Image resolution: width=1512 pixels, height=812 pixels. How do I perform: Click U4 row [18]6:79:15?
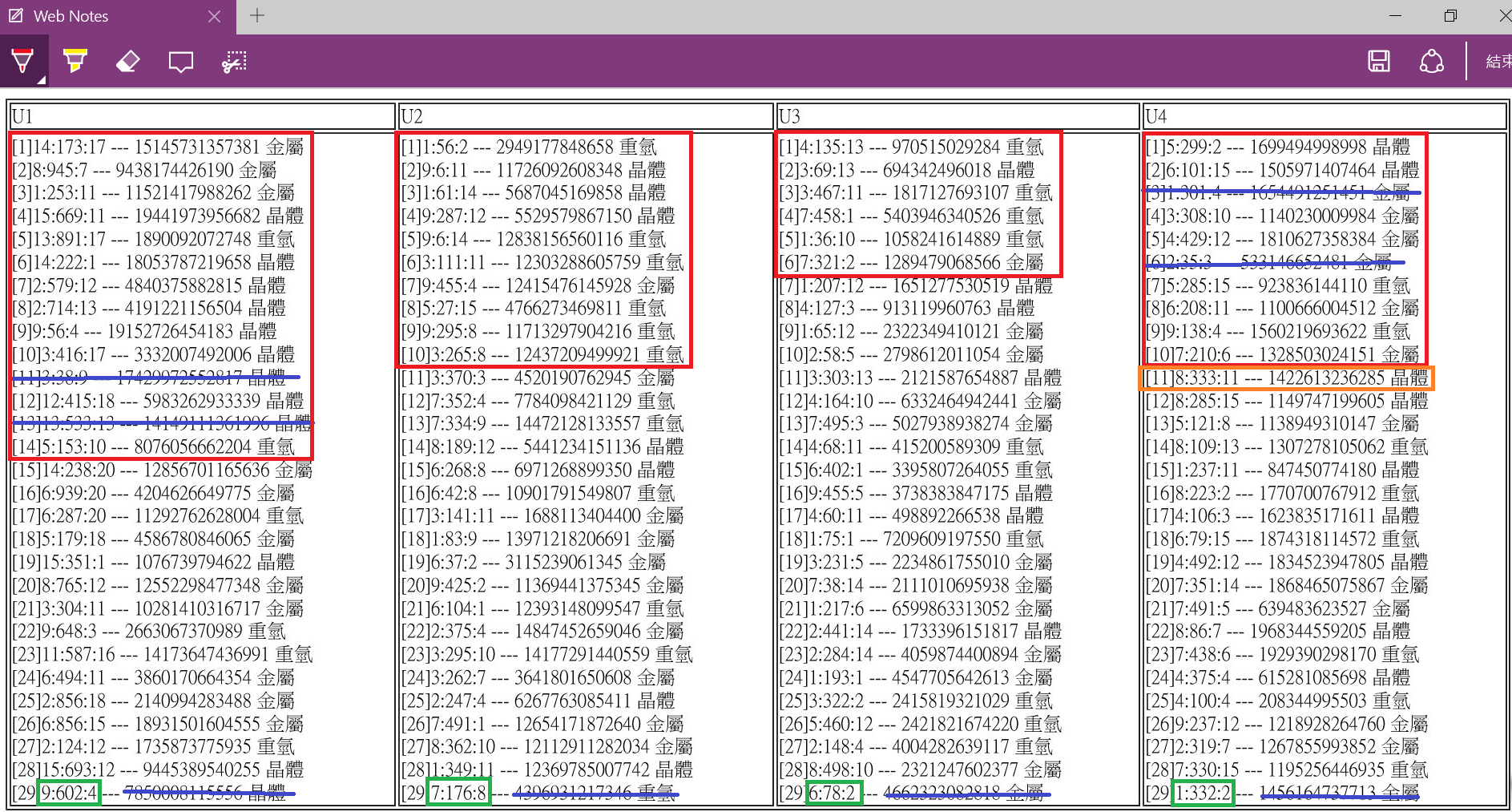1282,539
